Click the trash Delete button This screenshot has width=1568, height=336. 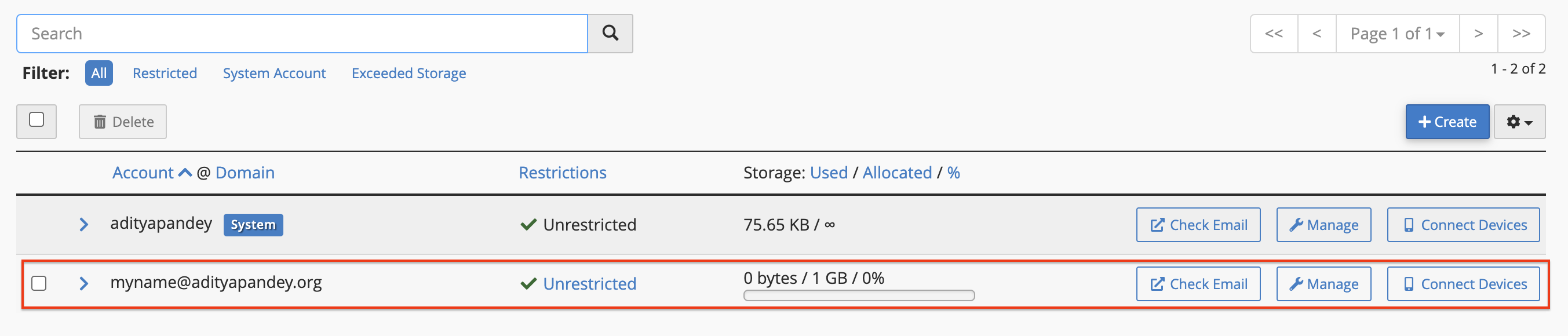(x=122, y=122)
